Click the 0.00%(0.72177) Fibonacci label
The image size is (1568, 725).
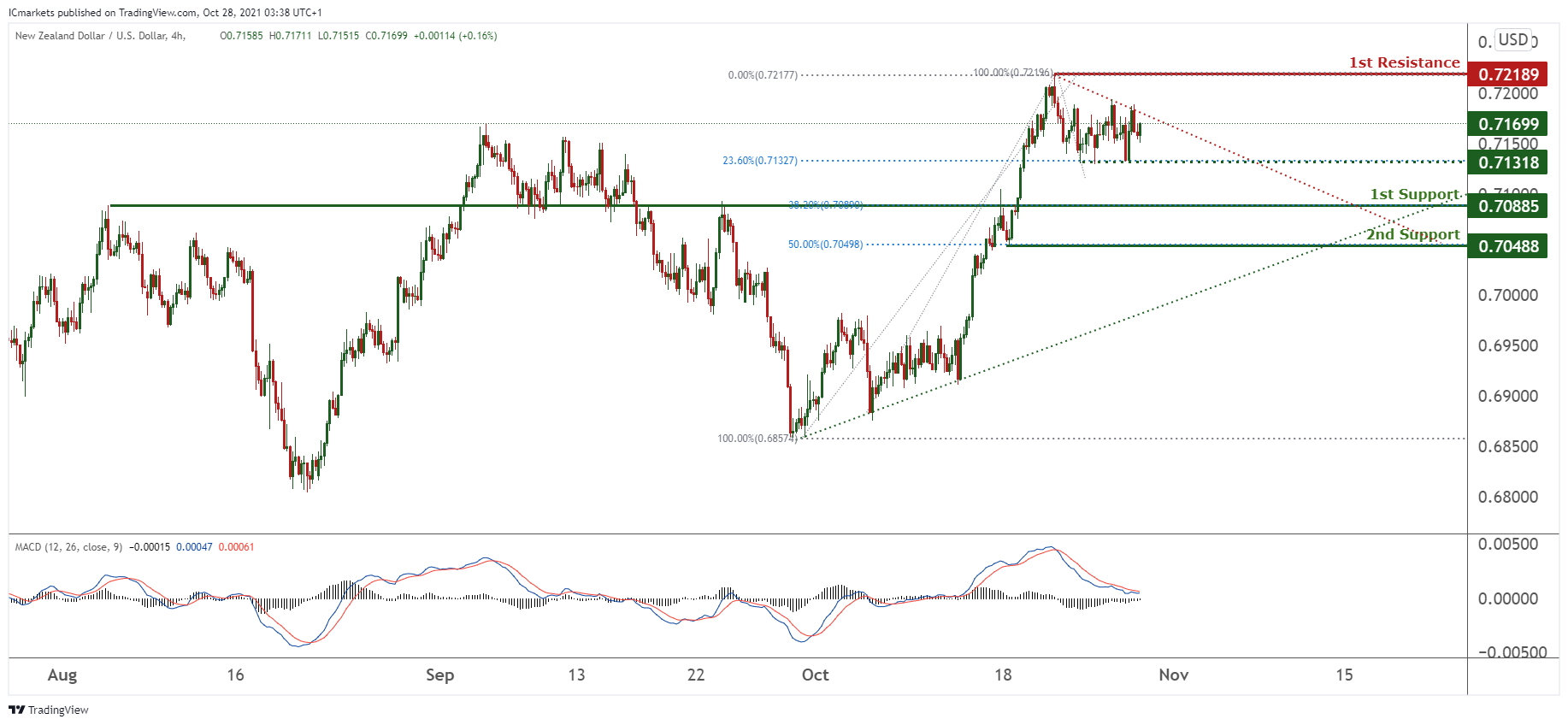click(763, 75)
